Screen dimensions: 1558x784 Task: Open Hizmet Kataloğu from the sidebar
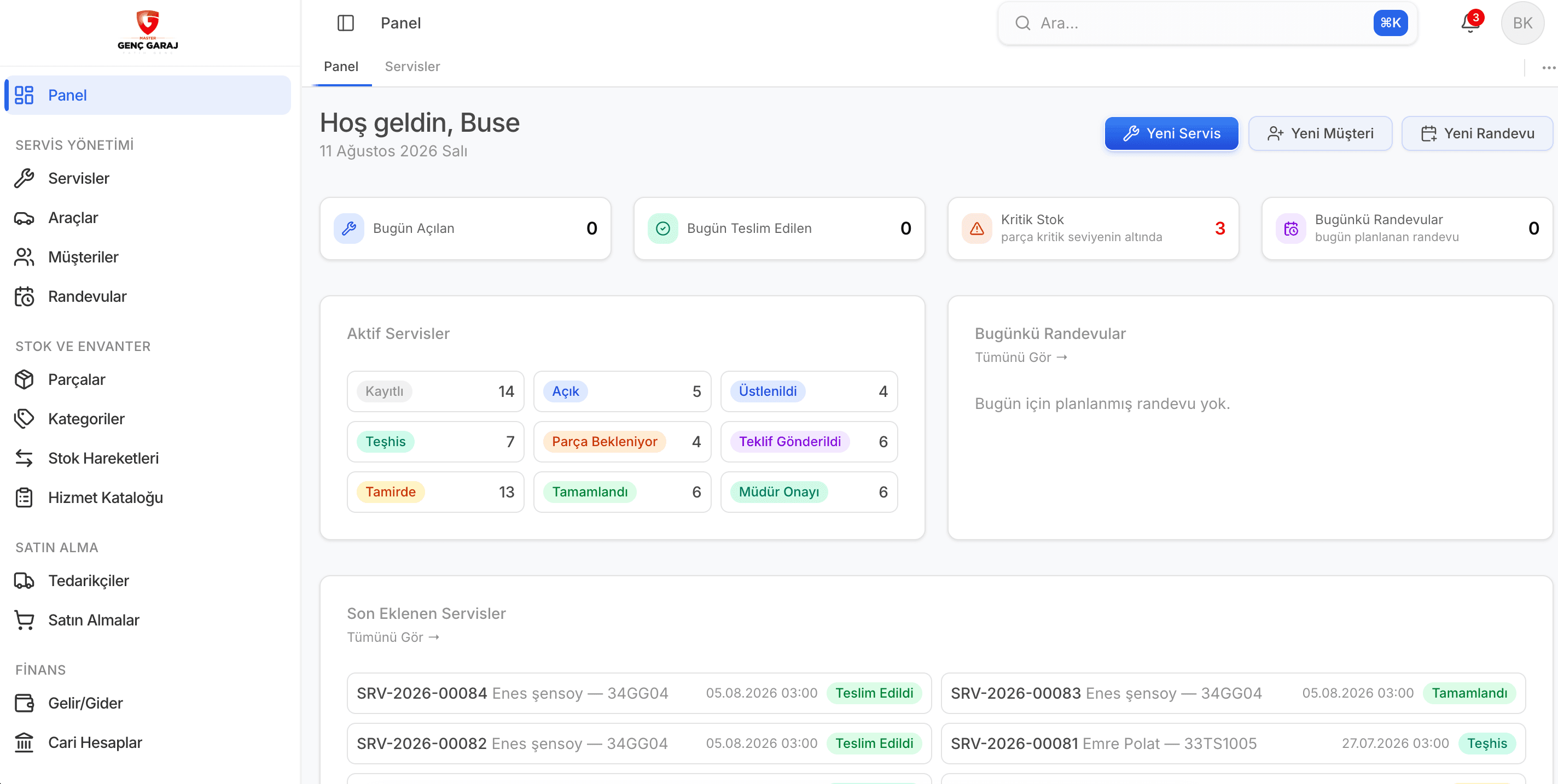(148, 498)
